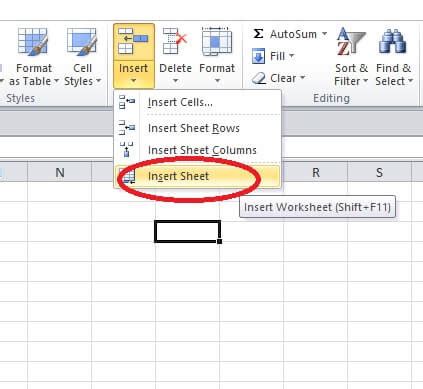
Task: Click the Fill label
Action: 277,56
